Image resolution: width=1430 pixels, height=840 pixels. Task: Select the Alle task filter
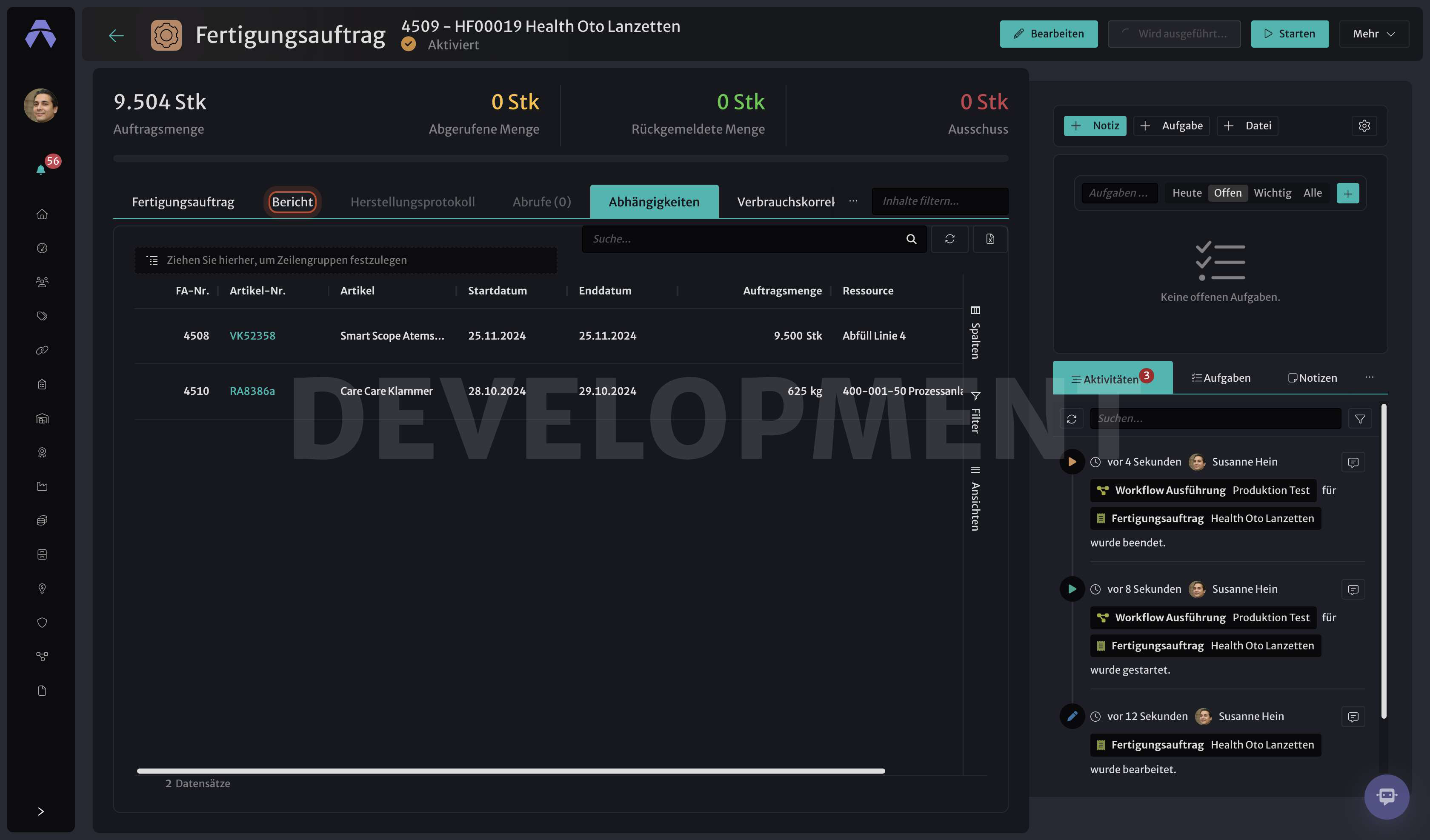coord(1313,193)
